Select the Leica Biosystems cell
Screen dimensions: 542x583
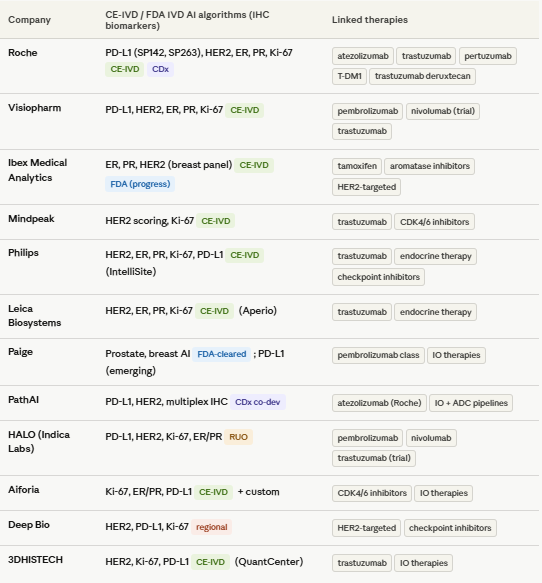[35, 316]
